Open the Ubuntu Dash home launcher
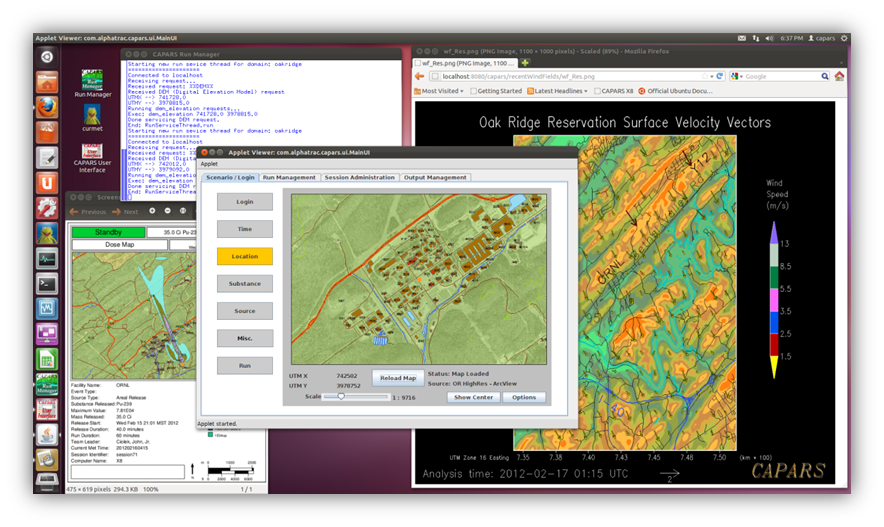884x527 pixels. click(47, 56)
